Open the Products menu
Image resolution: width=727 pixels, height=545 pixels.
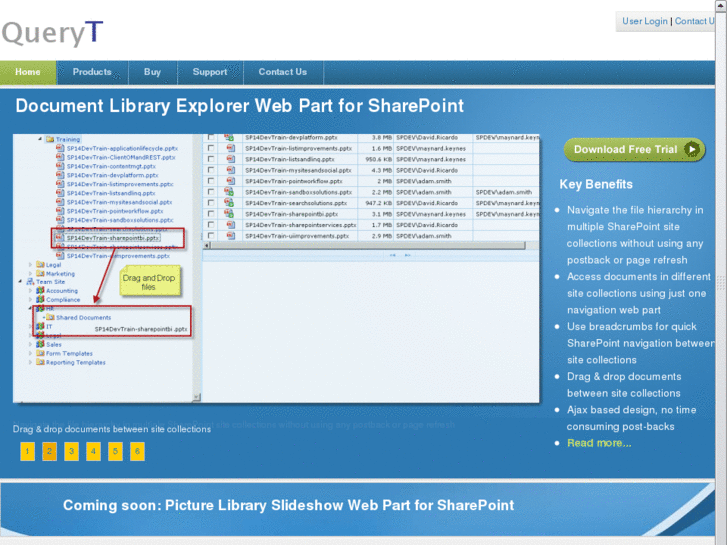pyautogui.click(x=92, y=72)
